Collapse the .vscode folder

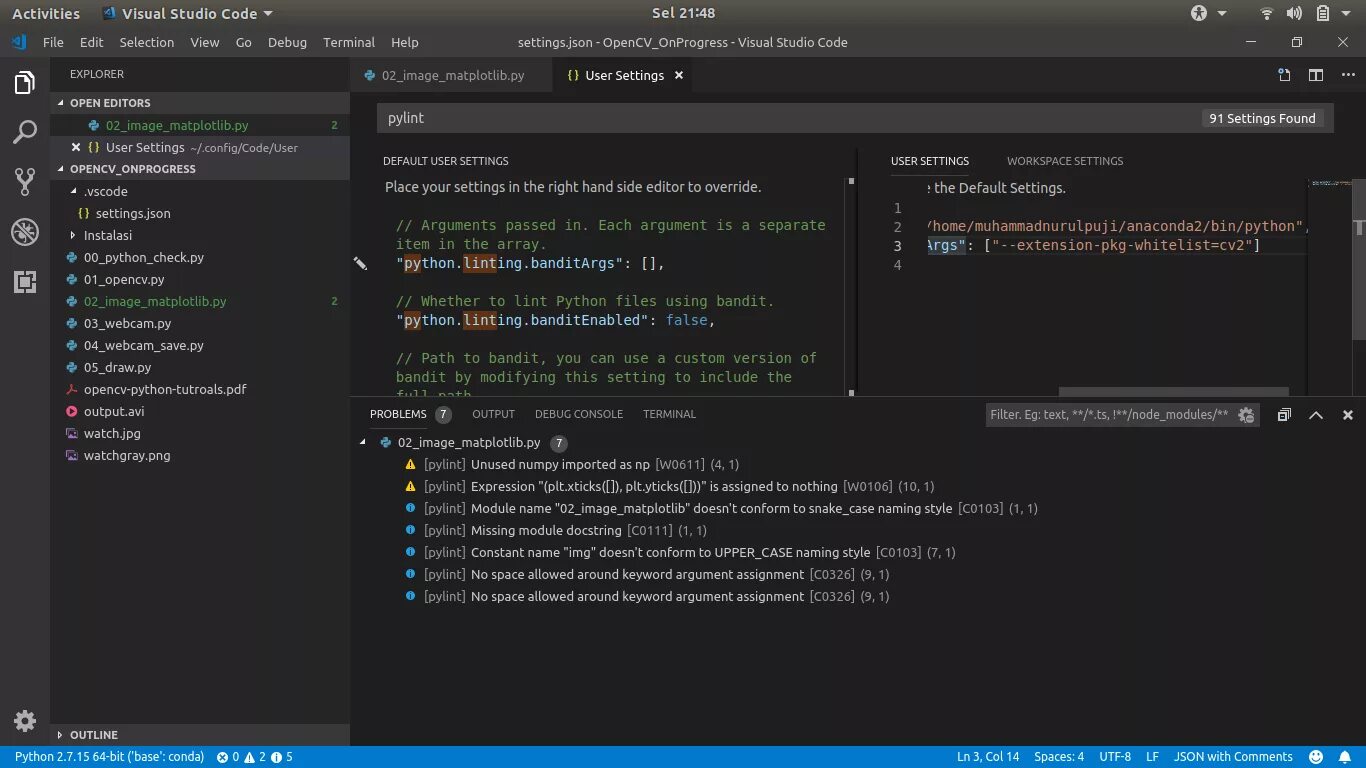click(105, 191)
